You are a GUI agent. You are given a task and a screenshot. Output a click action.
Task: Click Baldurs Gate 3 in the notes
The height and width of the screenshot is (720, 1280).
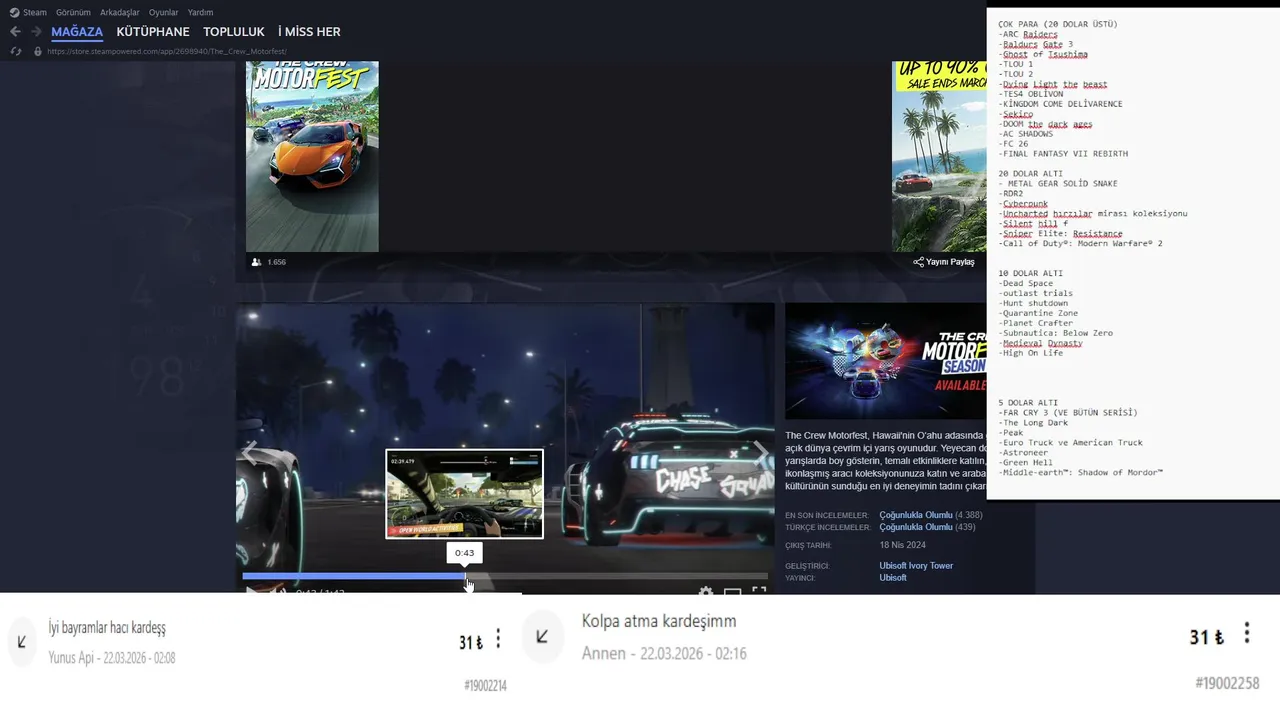tap(1035, 44)
